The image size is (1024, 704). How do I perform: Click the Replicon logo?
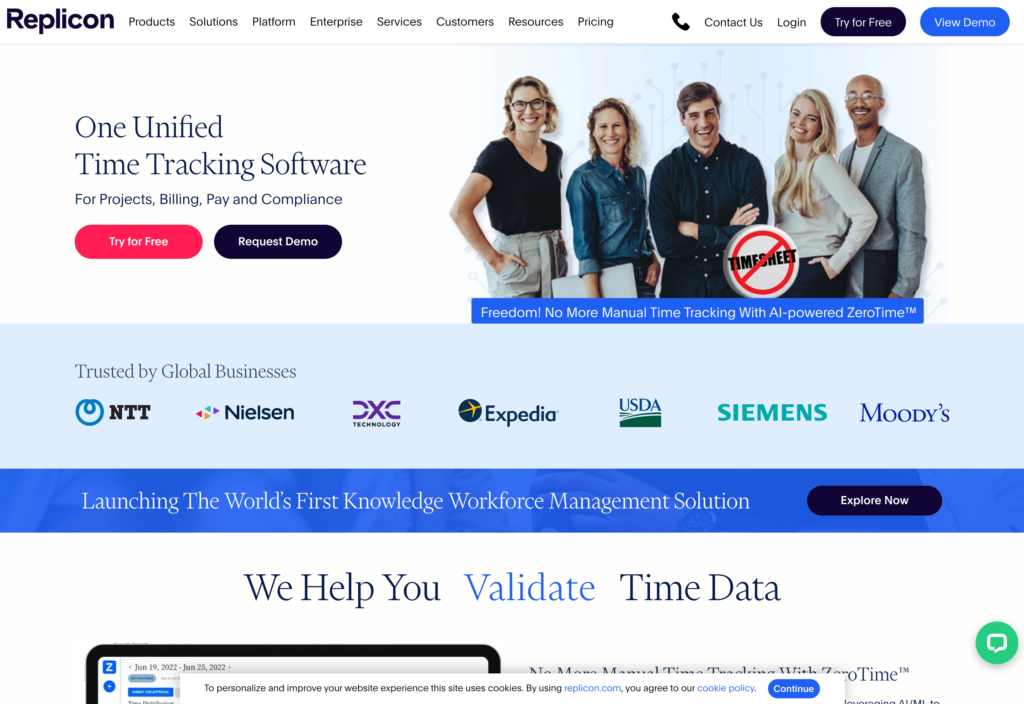click(x=60, y=20)
